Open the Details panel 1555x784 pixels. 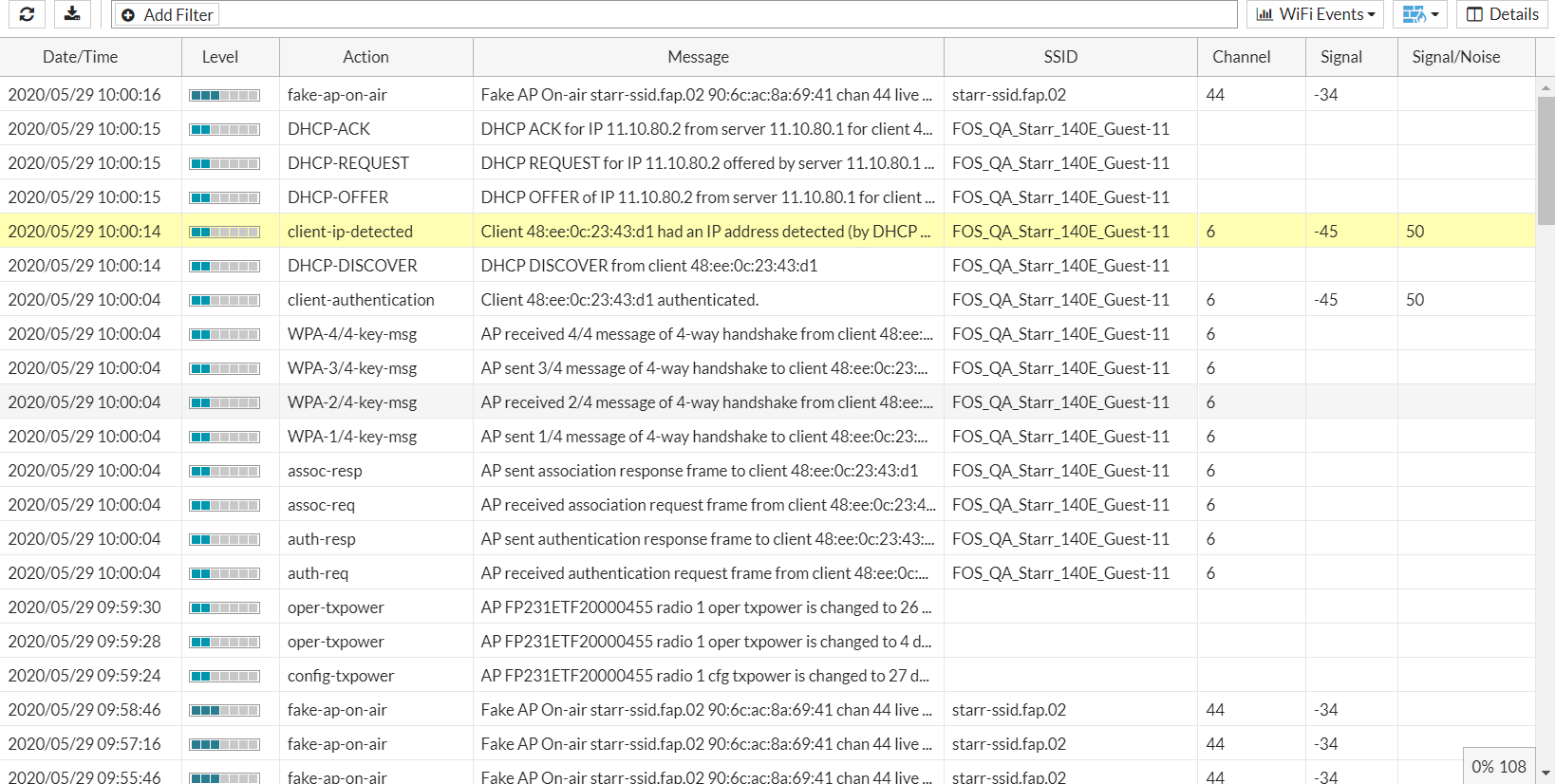(1502, 14)
